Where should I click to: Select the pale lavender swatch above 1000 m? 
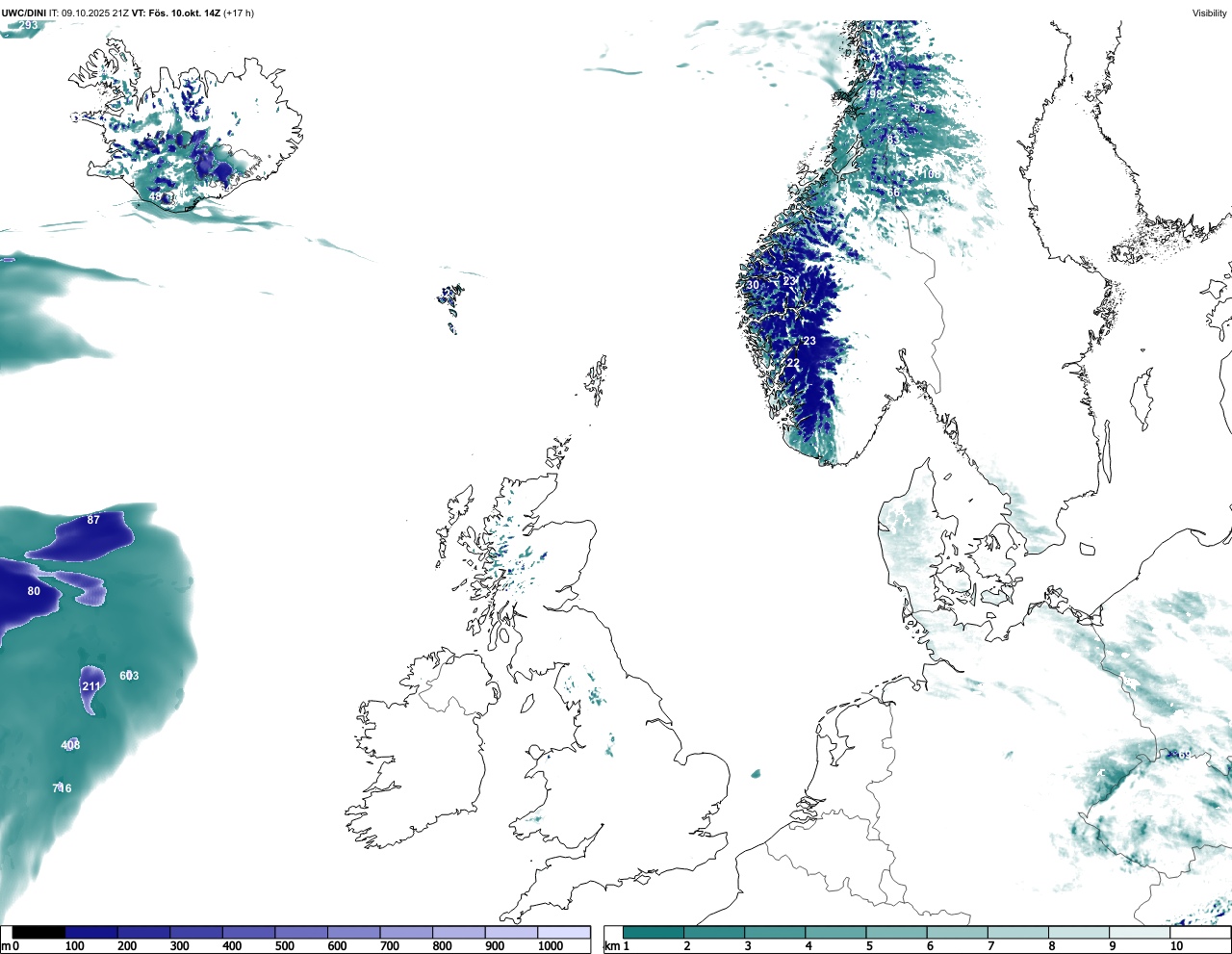(x=564, y=933)
